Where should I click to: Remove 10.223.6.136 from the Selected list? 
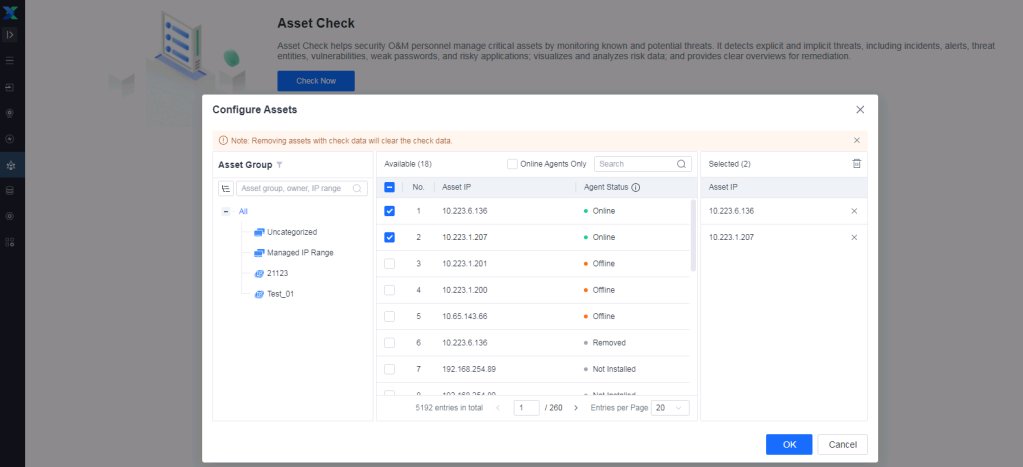pos(854,211)
